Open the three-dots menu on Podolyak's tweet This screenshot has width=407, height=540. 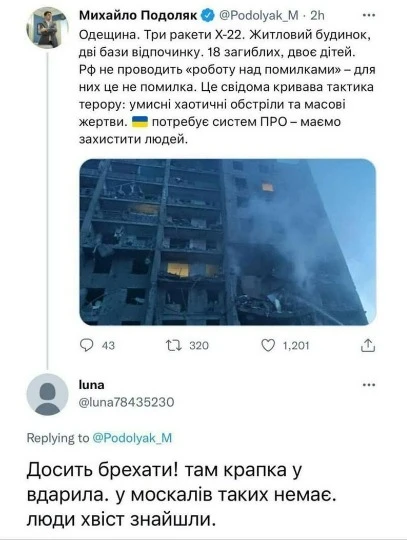369,15
